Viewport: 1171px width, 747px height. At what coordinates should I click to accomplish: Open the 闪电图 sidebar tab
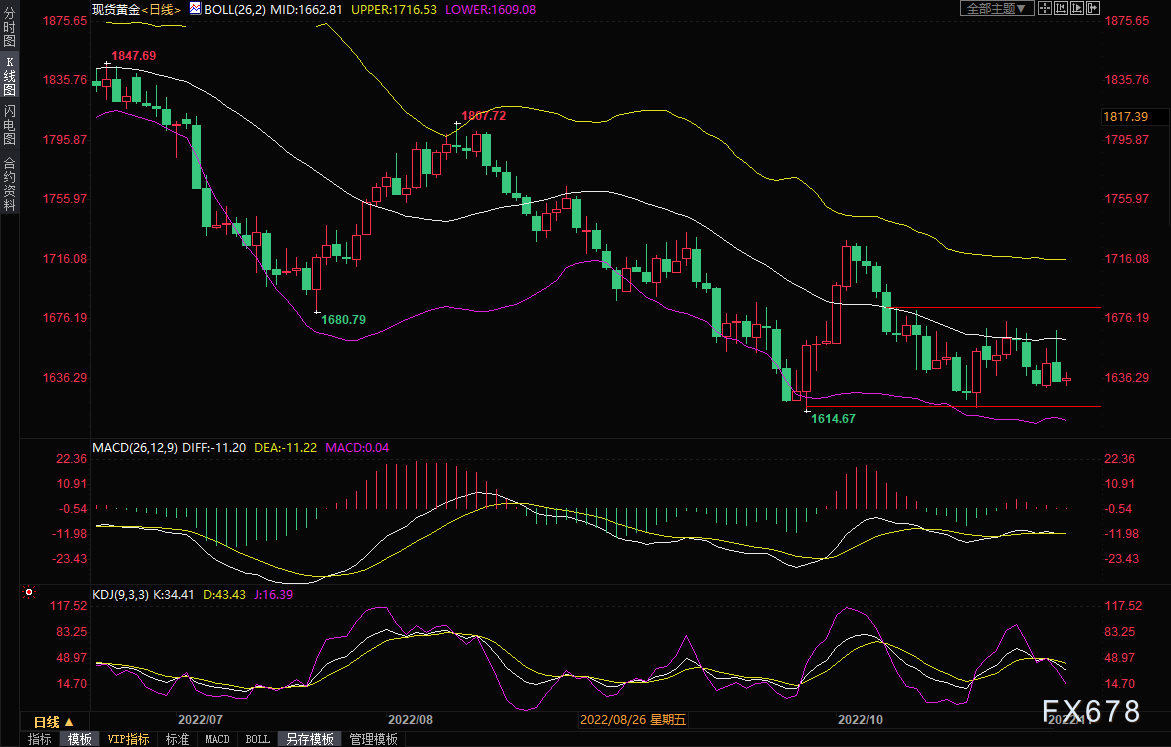[x=9, y=125]
